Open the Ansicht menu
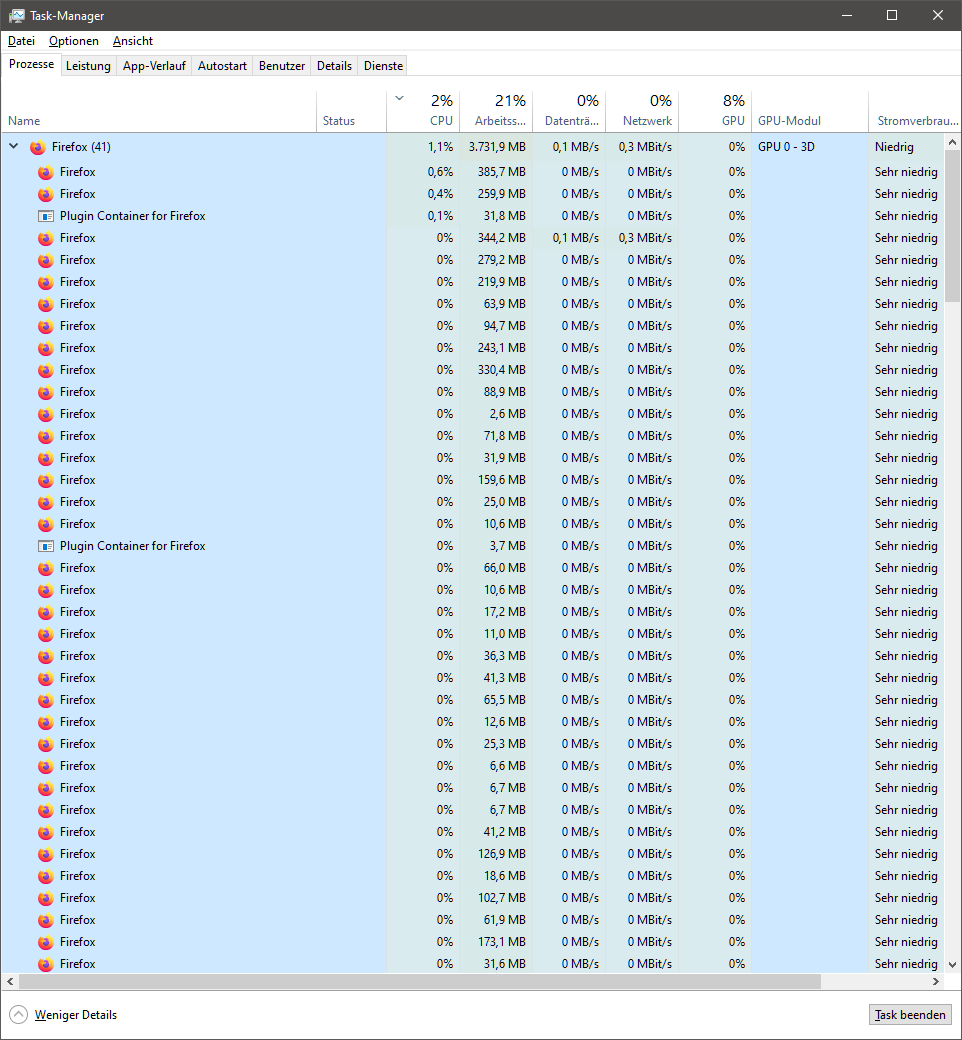The height and width of the screenshot is (1040, 962). pyautogui.click(x=133, y=41)
